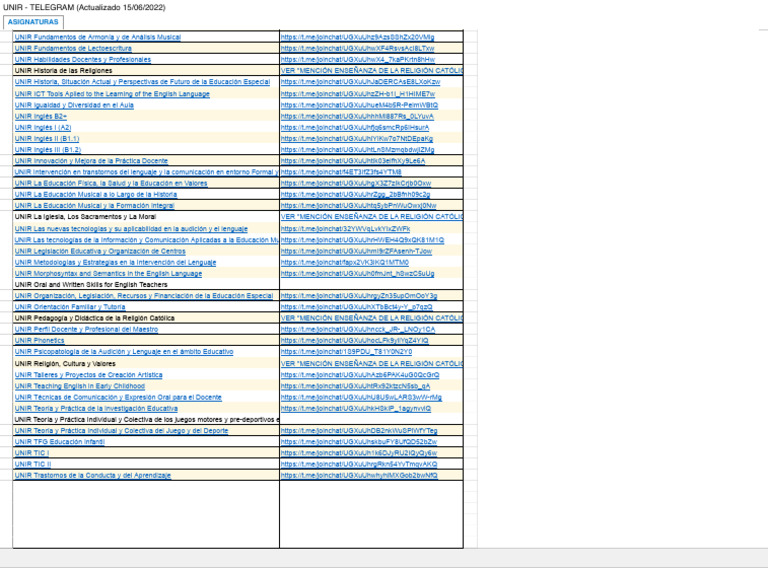Image resolution: width=768 pixels, height=568 pixels.
Task: Open UNIR Igualdad y Diversidad en el Aula
Action: pyautogui.click(x=74, y=105)
